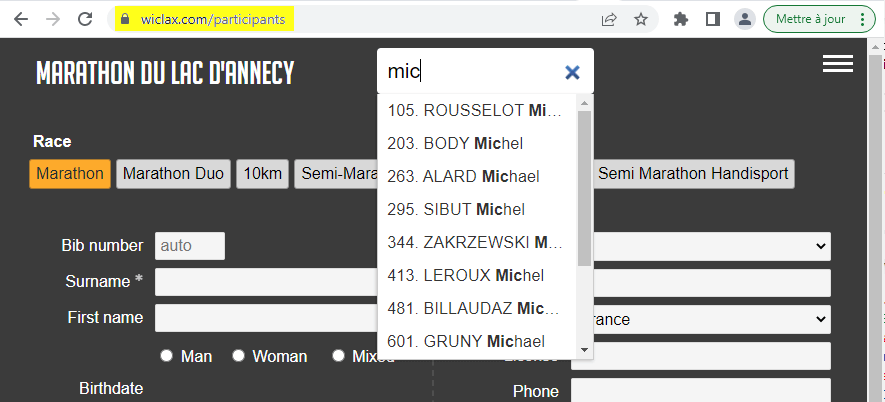Select the Marathon Duo race button
Screen dimensions: 885x402
(x=173, y=173)
